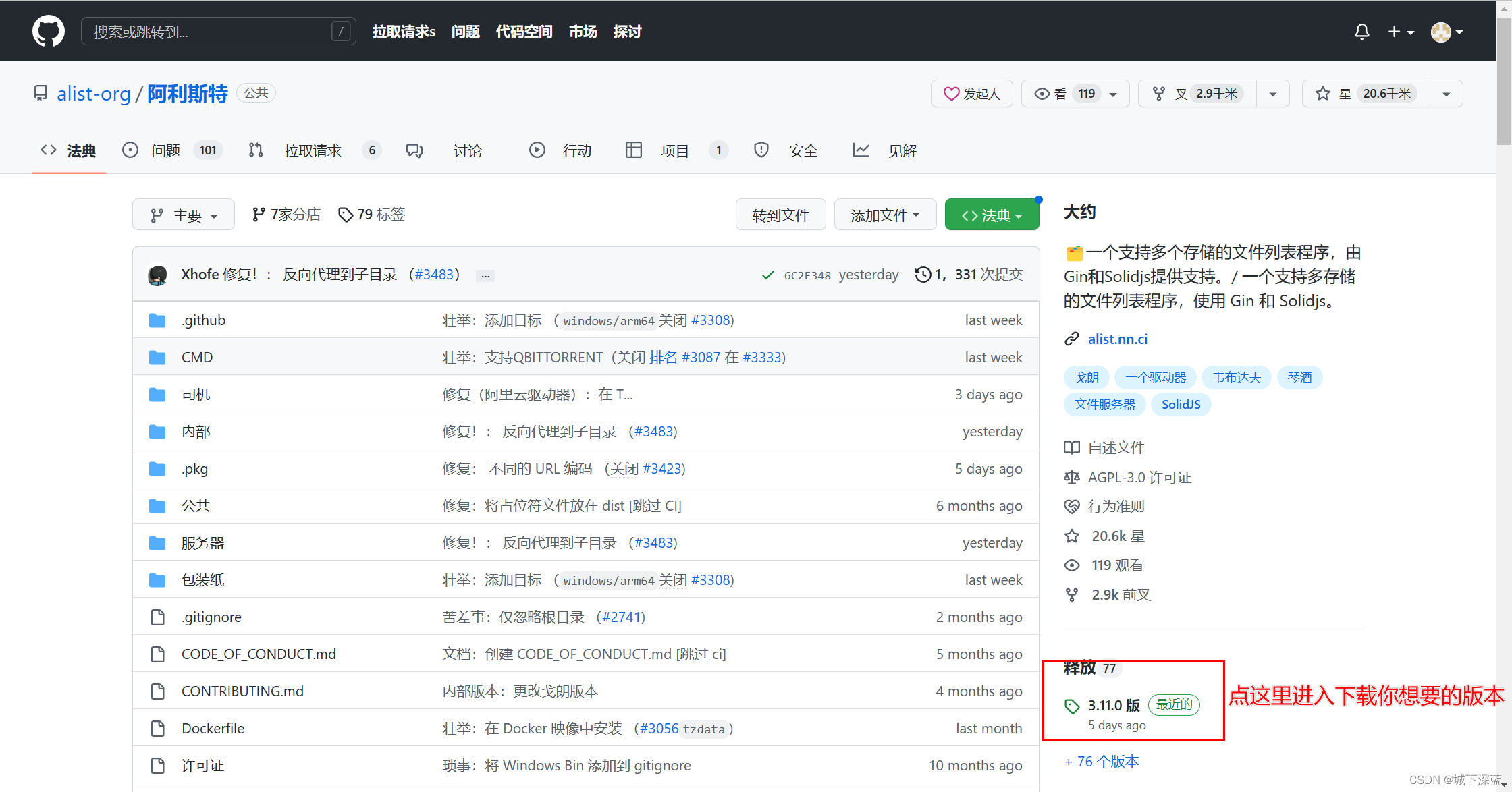Switch to the 讨论 tab
Screen dimensions: 1512x792
tap(444, 150)
